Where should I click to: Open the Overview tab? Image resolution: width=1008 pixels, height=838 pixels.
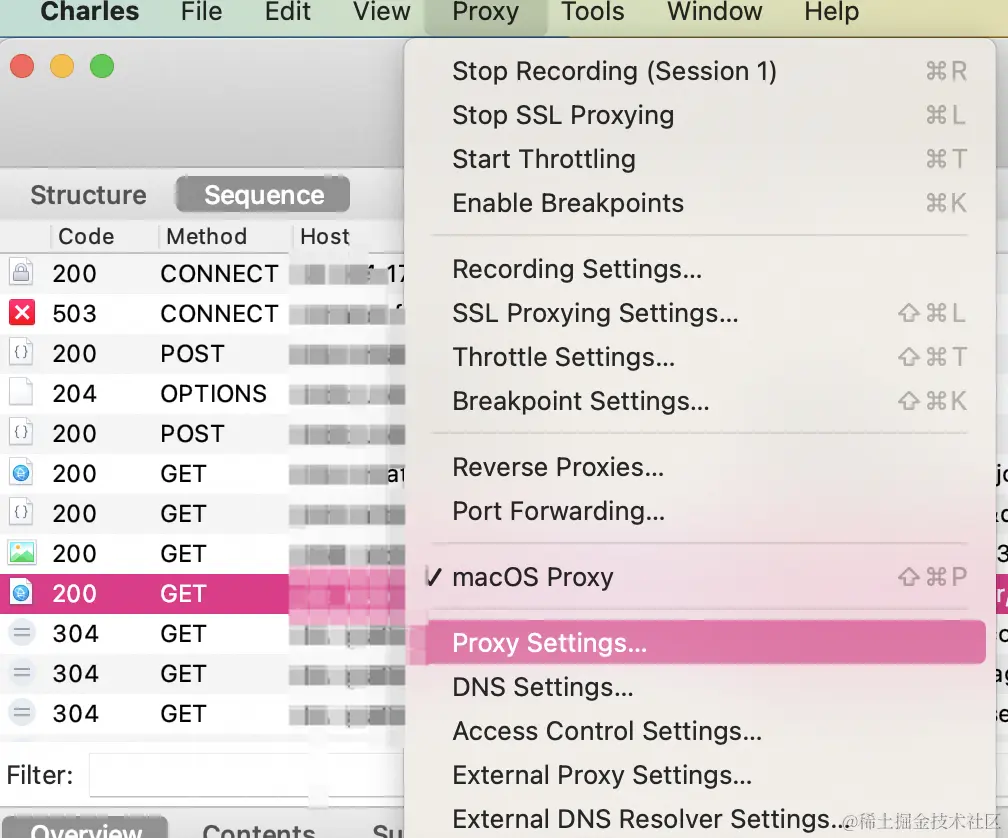pos(86,829)
